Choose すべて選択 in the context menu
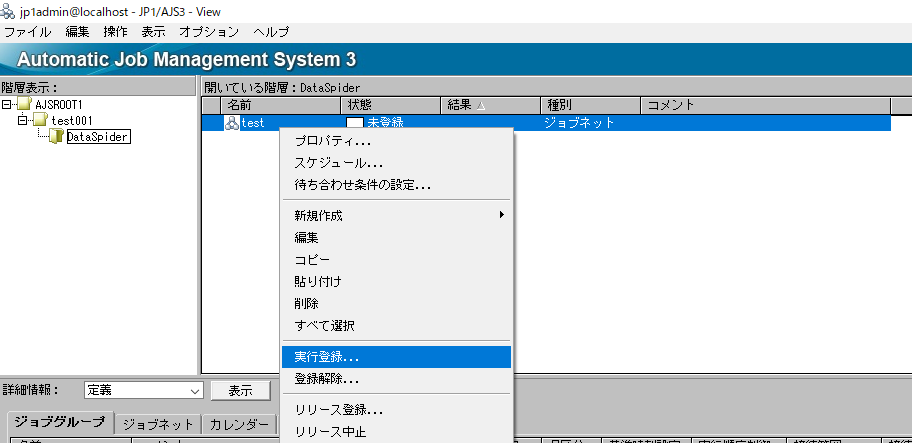912x443 pixels. point(397,326)
